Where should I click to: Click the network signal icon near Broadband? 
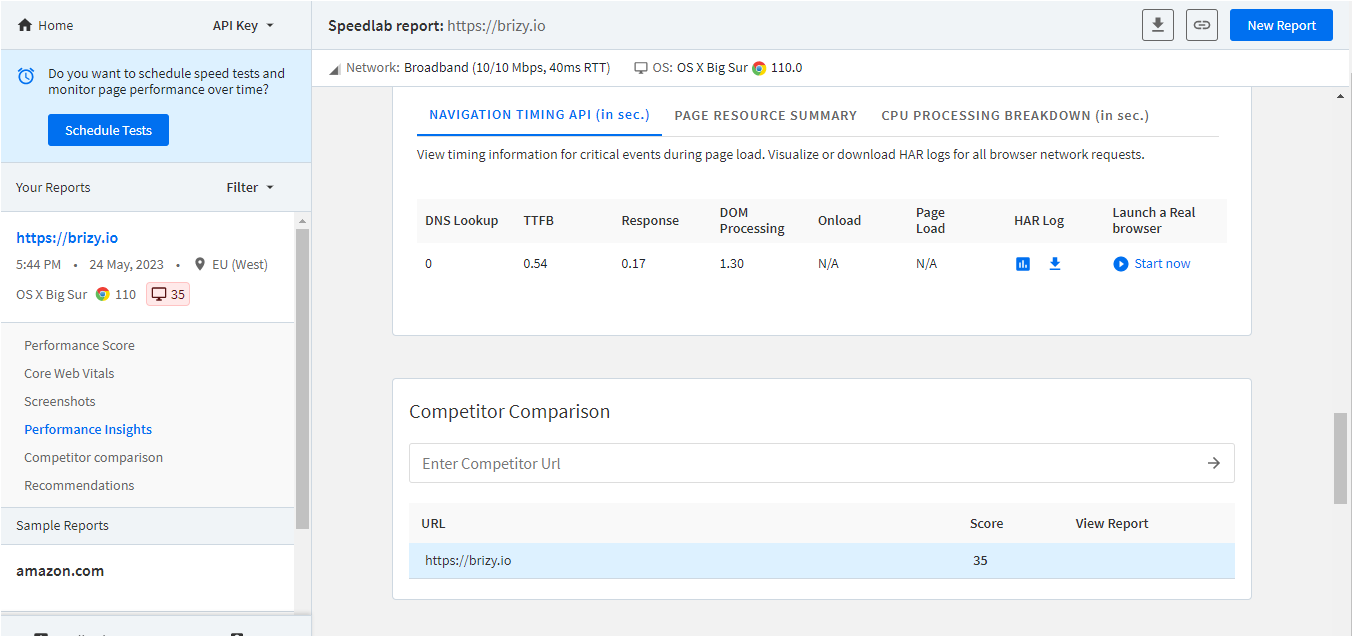click(x=334, y=68)
